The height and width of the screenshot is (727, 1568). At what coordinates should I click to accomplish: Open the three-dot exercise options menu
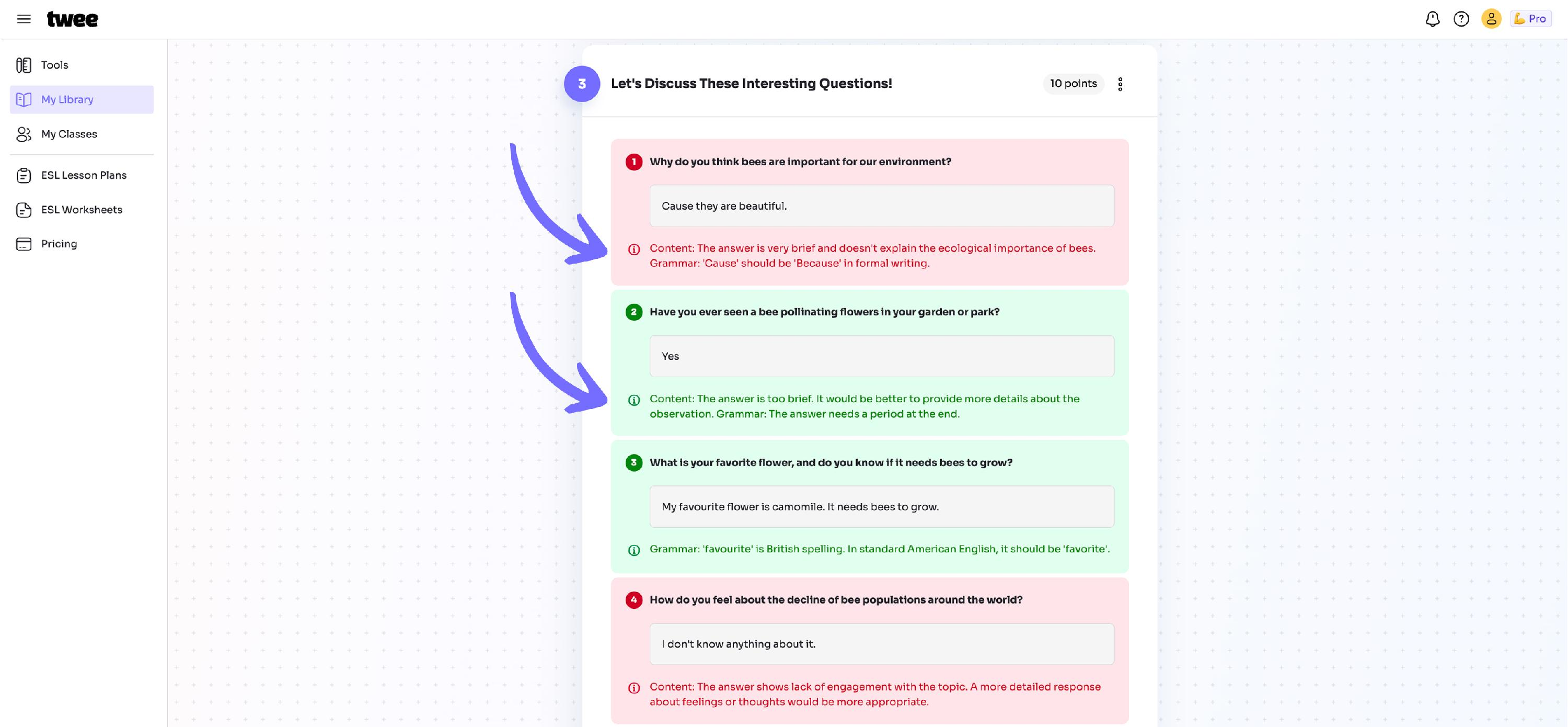(1120, 84)
